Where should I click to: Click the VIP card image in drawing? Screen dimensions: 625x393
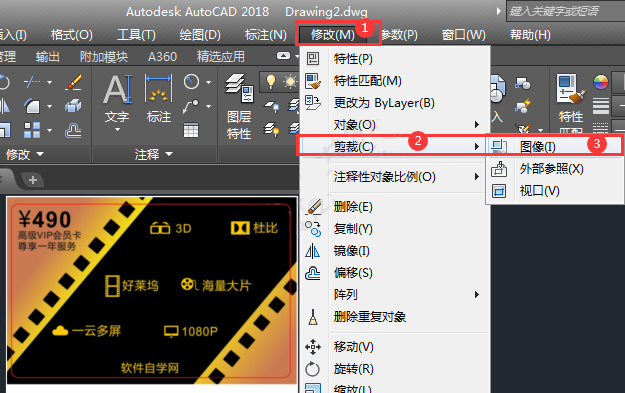coord(152,290)
